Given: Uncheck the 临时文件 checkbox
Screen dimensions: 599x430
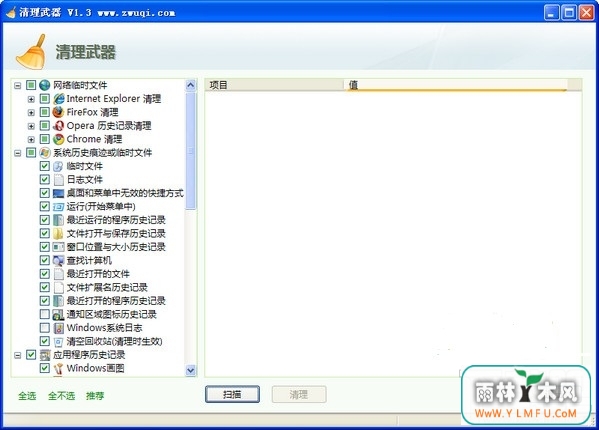Looking at the screenshot, I should tap(45, 166).
